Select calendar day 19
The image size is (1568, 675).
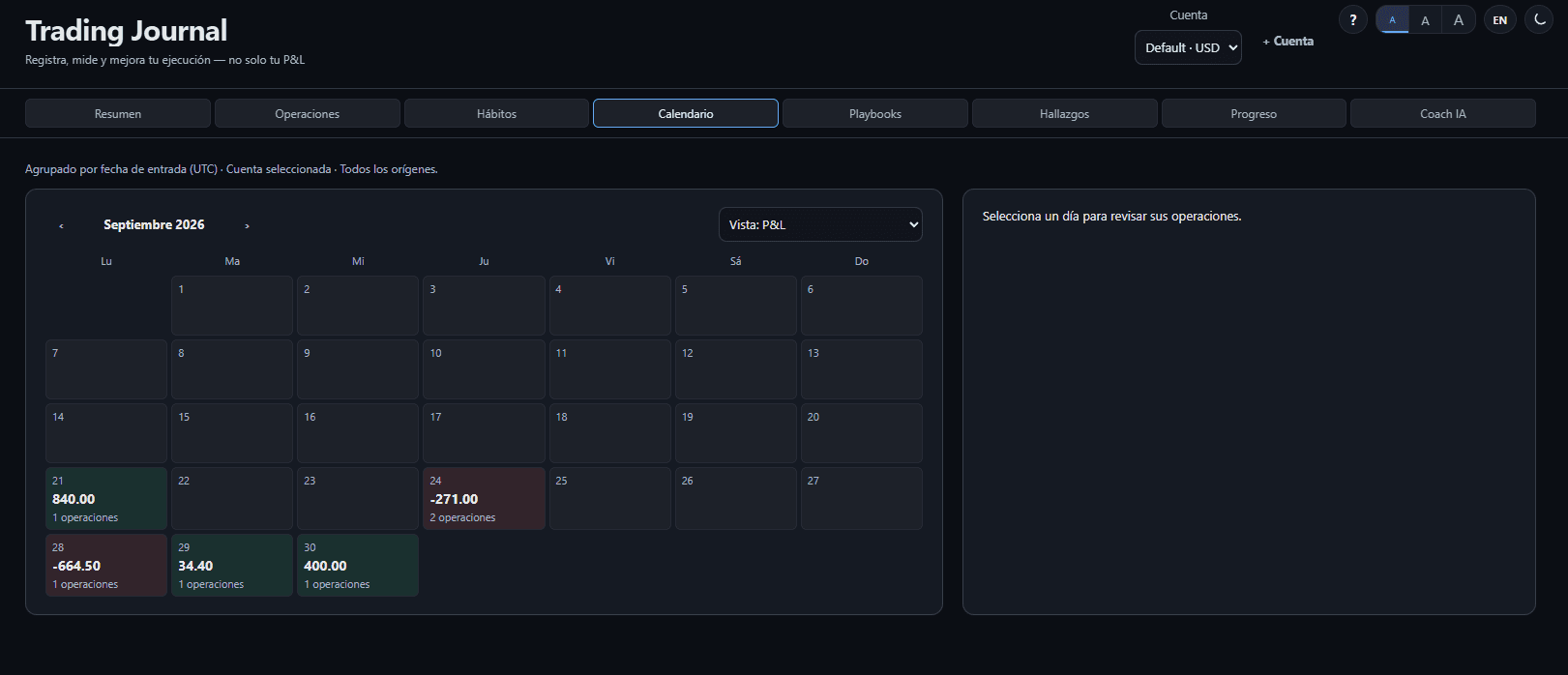[736, 433]
